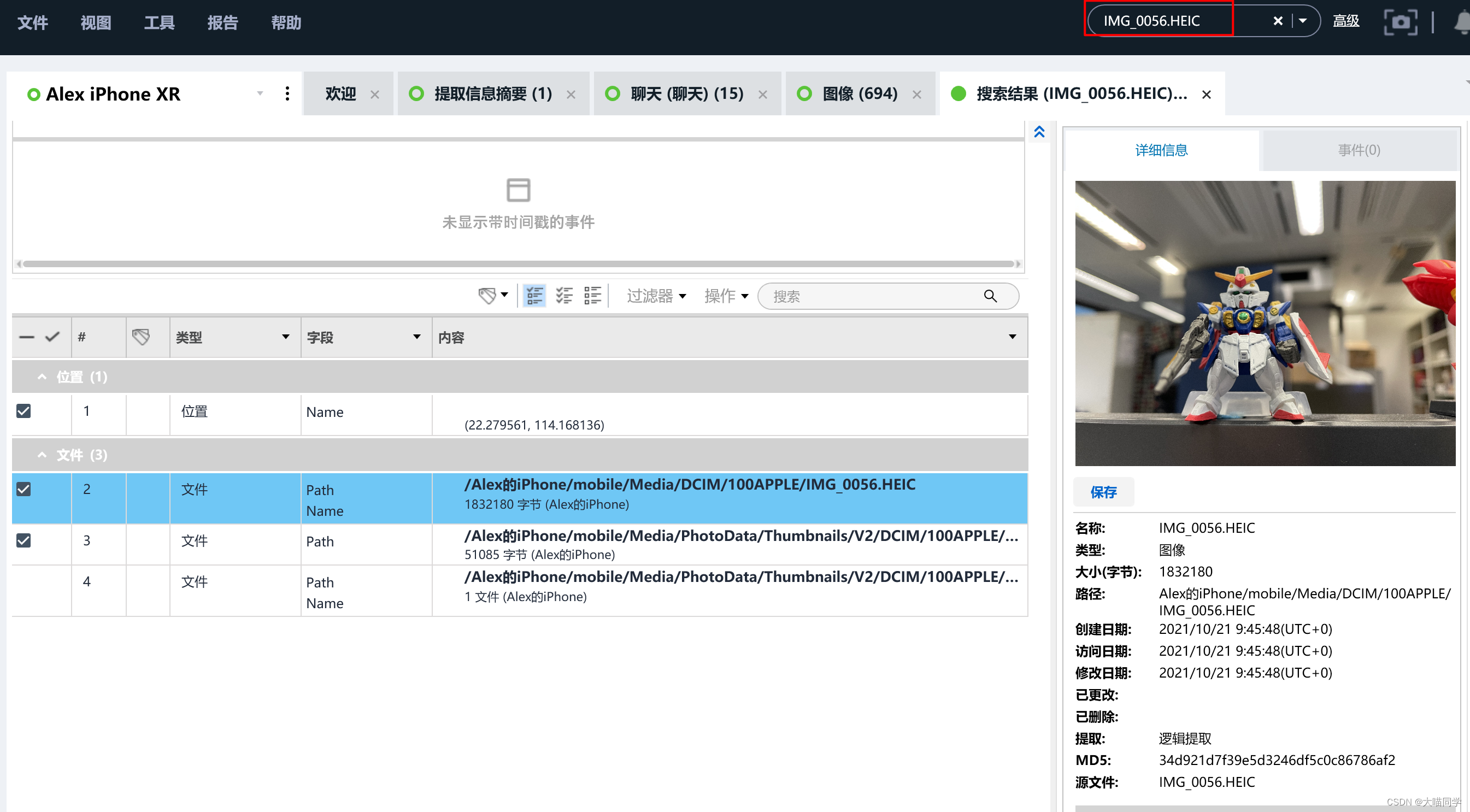
Task: Click the 高级 advanced search link
Action: (x=1345, y=21)
